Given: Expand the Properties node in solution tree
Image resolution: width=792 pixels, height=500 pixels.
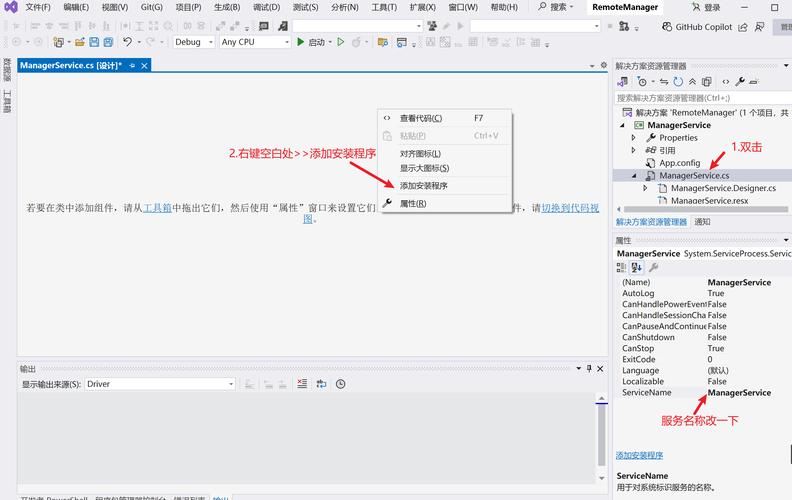Looking at the screenshot, I should (633, 138).
